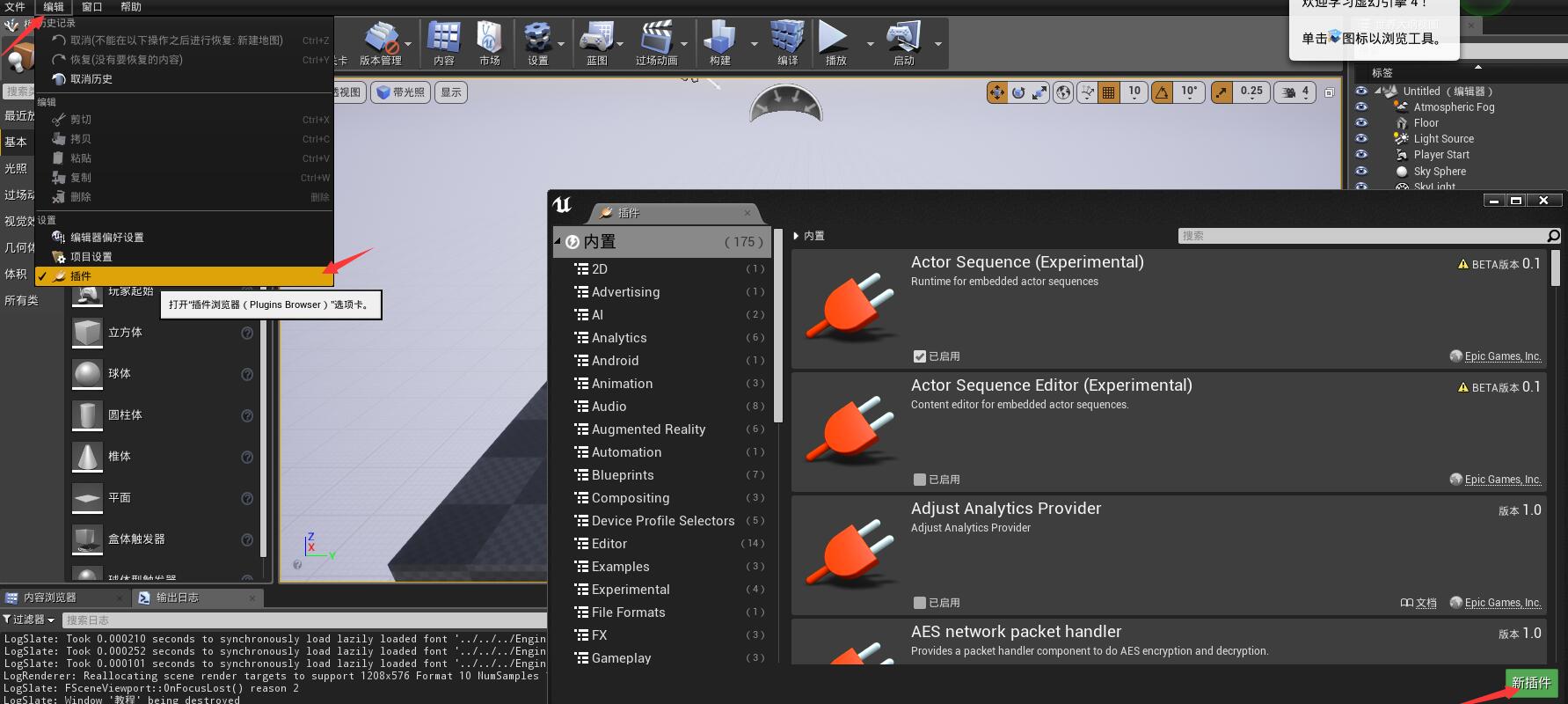This screenshot has width=1568, height=704.
Task: Click the 搜索日志 search log field
Action: tap(303, 620)
